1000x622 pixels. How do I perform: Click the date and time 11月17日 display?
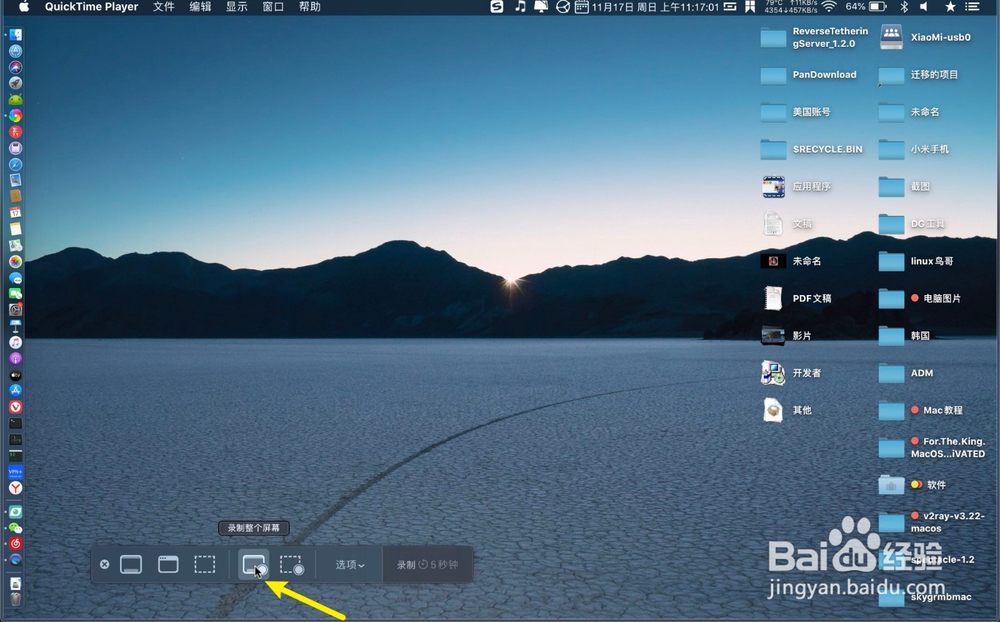[656, 6]
